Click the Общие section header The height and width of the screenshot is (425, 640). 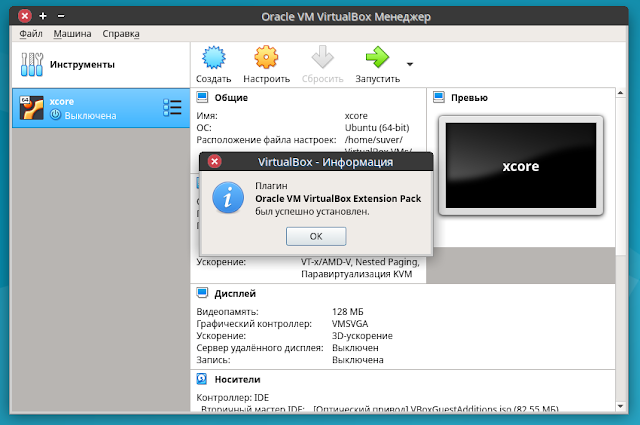231,98
